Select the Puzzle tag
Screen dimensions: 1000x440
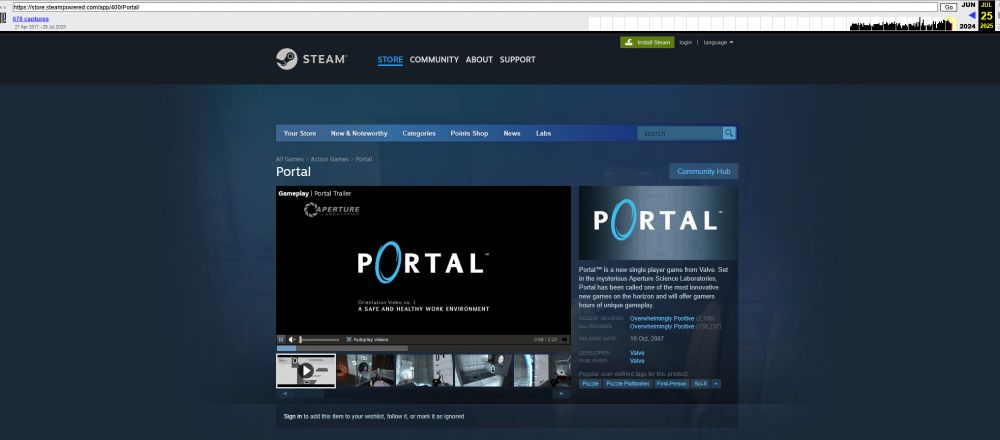click(x=591, y=383)
